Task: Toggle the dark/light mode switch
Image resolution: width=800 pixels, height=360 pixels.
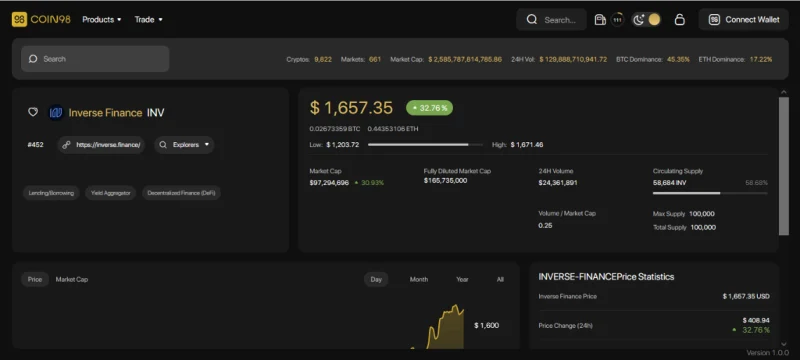Action: coord(646,19)
